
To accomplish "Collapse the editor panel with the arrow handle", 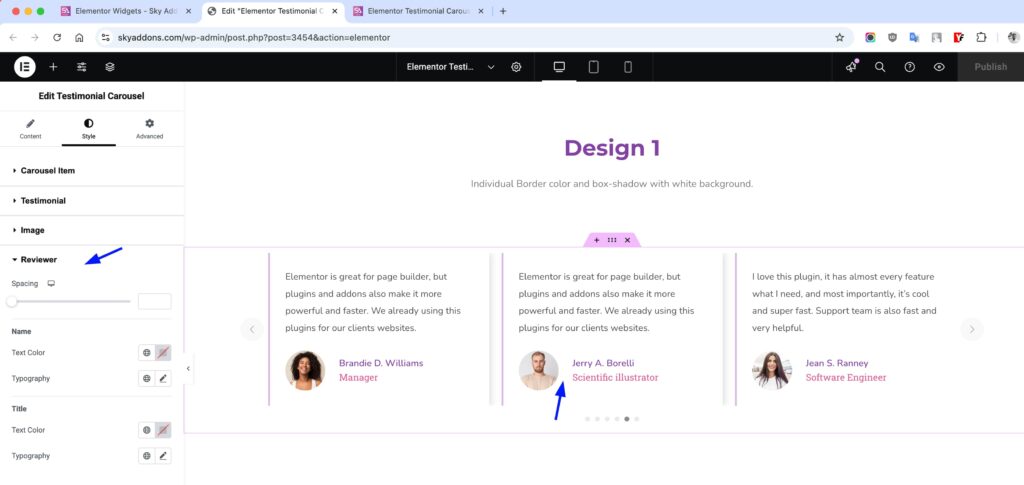I will pyautogui.click(x=188, y=369).
